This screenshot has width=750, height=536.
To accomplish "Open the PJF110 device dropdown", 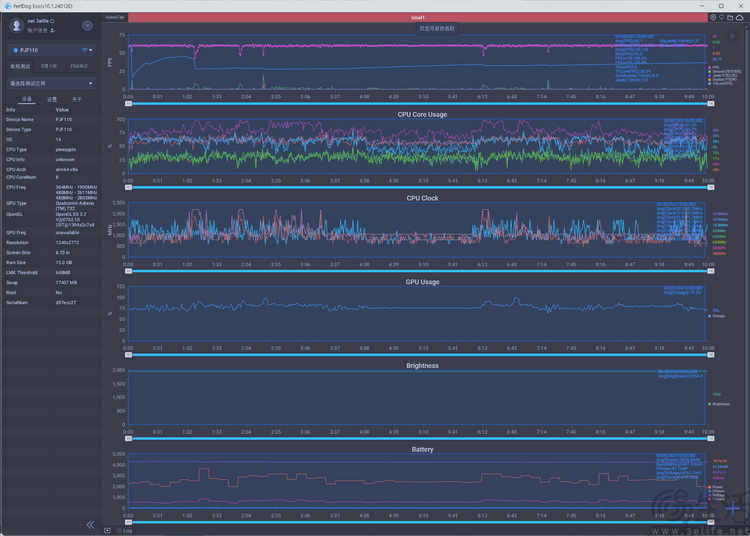I will coord(51,50).
